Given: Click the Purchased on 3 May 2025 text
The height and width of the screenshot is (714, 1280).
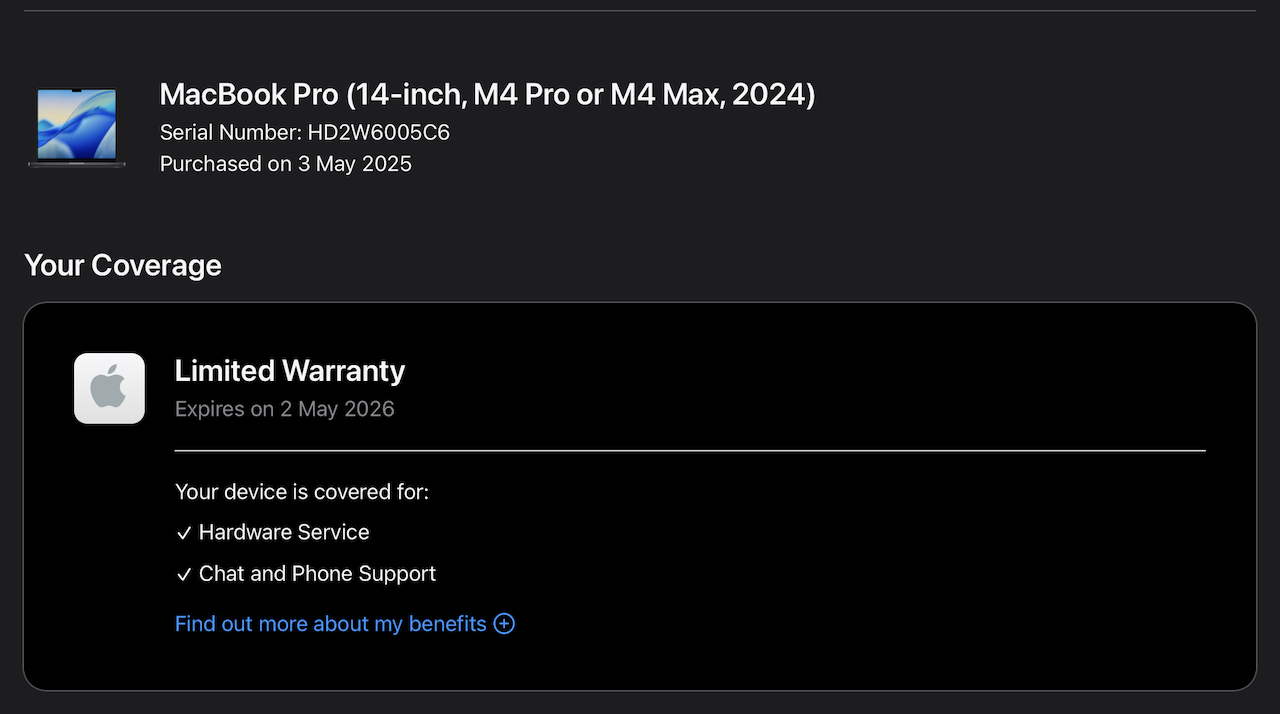Looking at the screenshot, I should [286, 164].
